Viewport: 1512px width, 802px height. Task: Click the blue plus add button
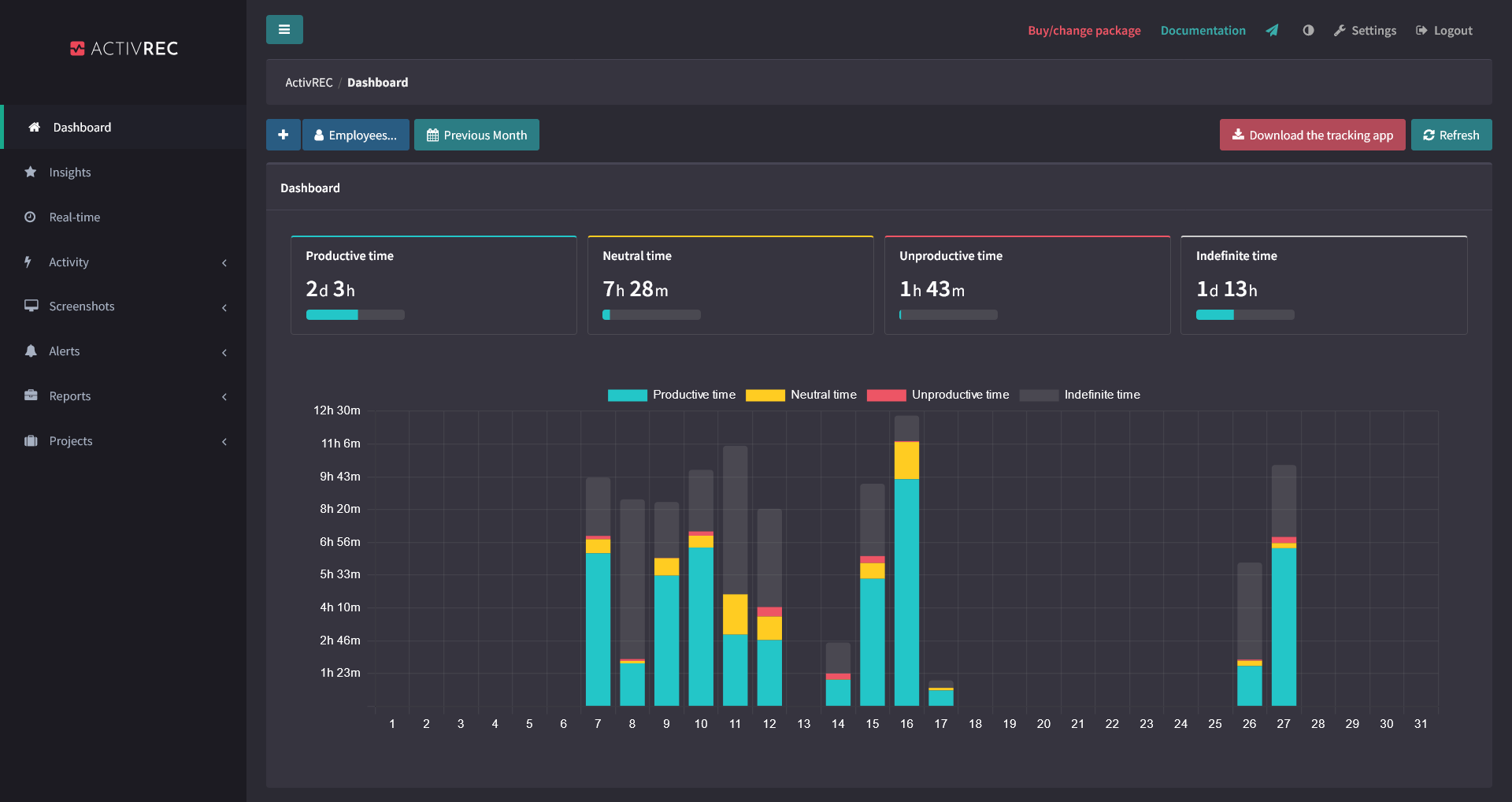click(283, 135)
